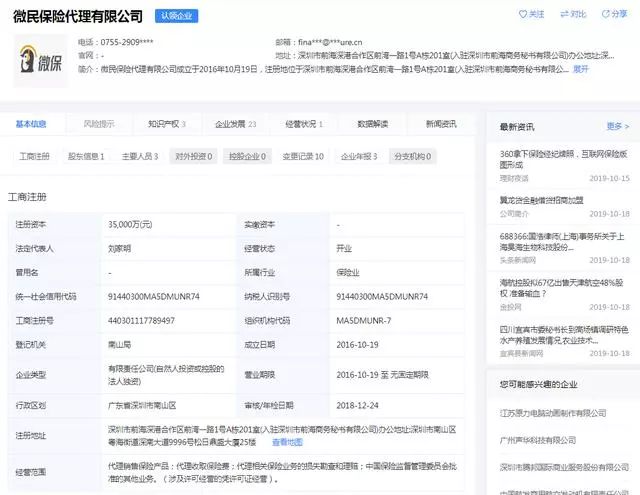
Task: Expand company intro via 展开 link
Action: click(x=581, y=69)
